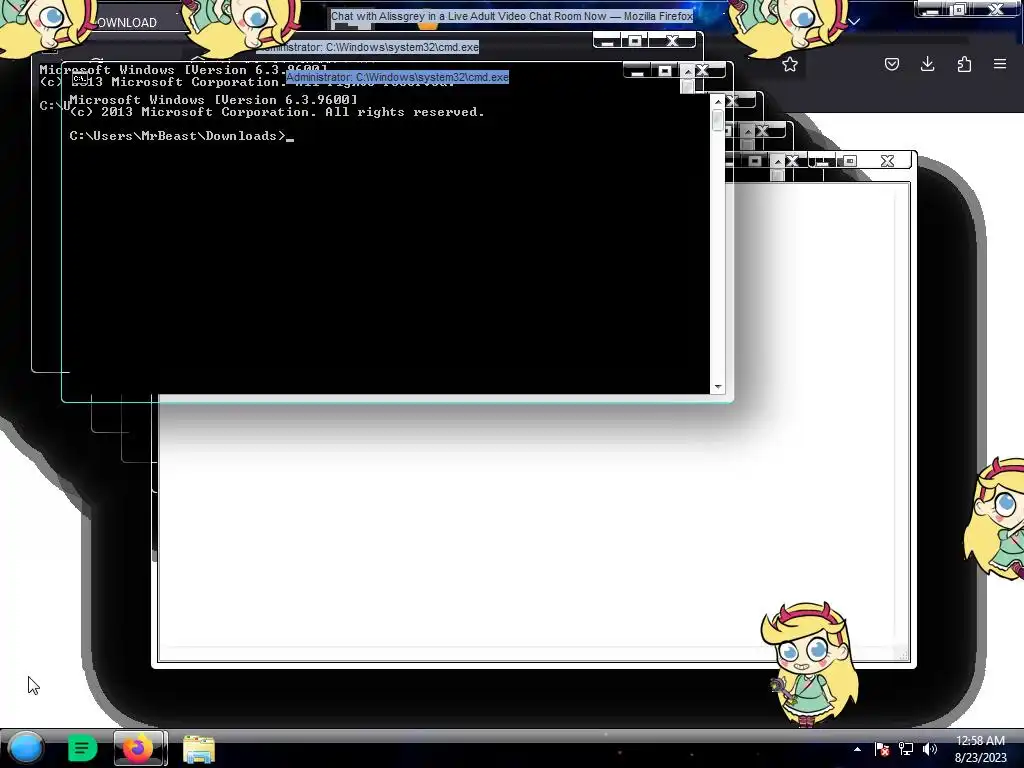The height and width of the screenshot is (768, 1024).
Task: Click the front cmd window scrollbar thumb
Action: [x=718, y=121]
